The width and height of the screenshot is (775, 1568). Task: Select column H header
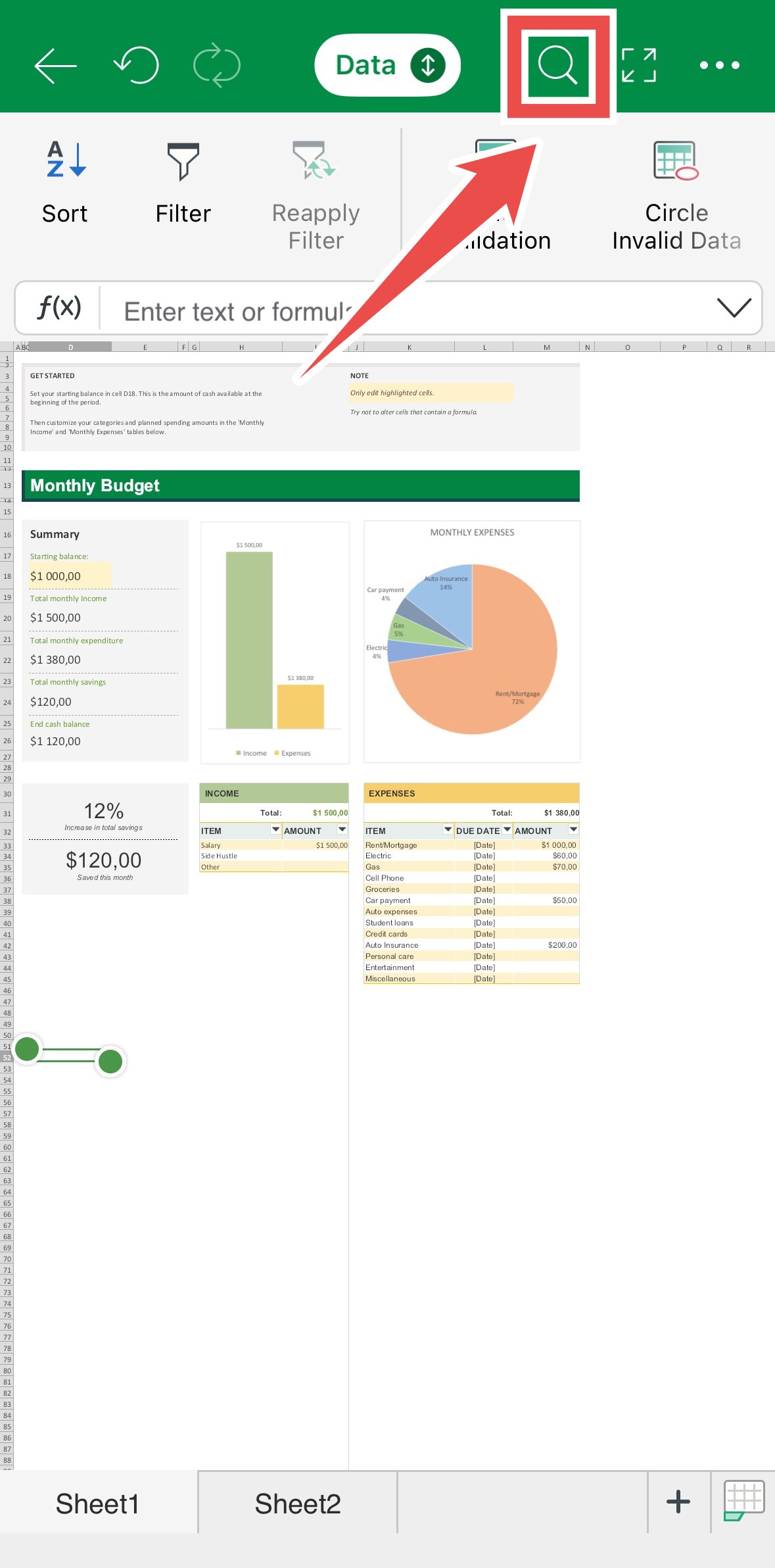point(241,347)
